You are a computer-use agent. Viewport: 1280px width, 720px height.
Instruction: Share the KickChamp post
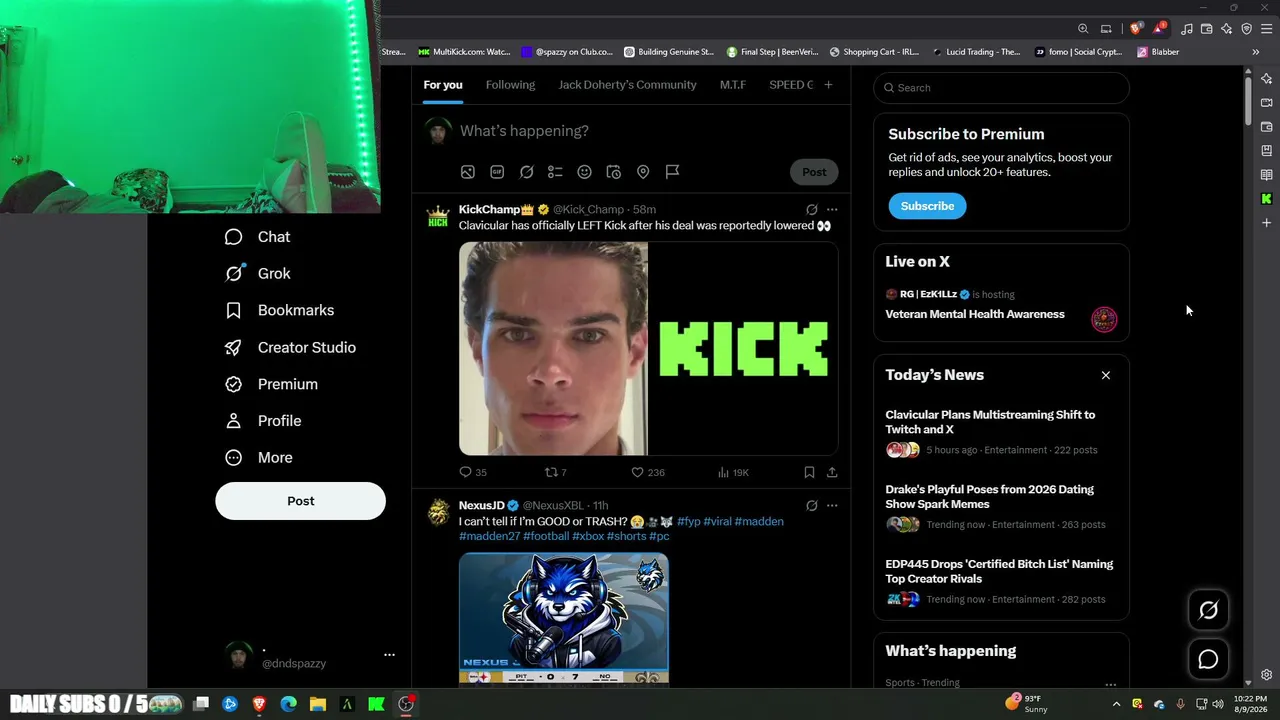point(831,472)
